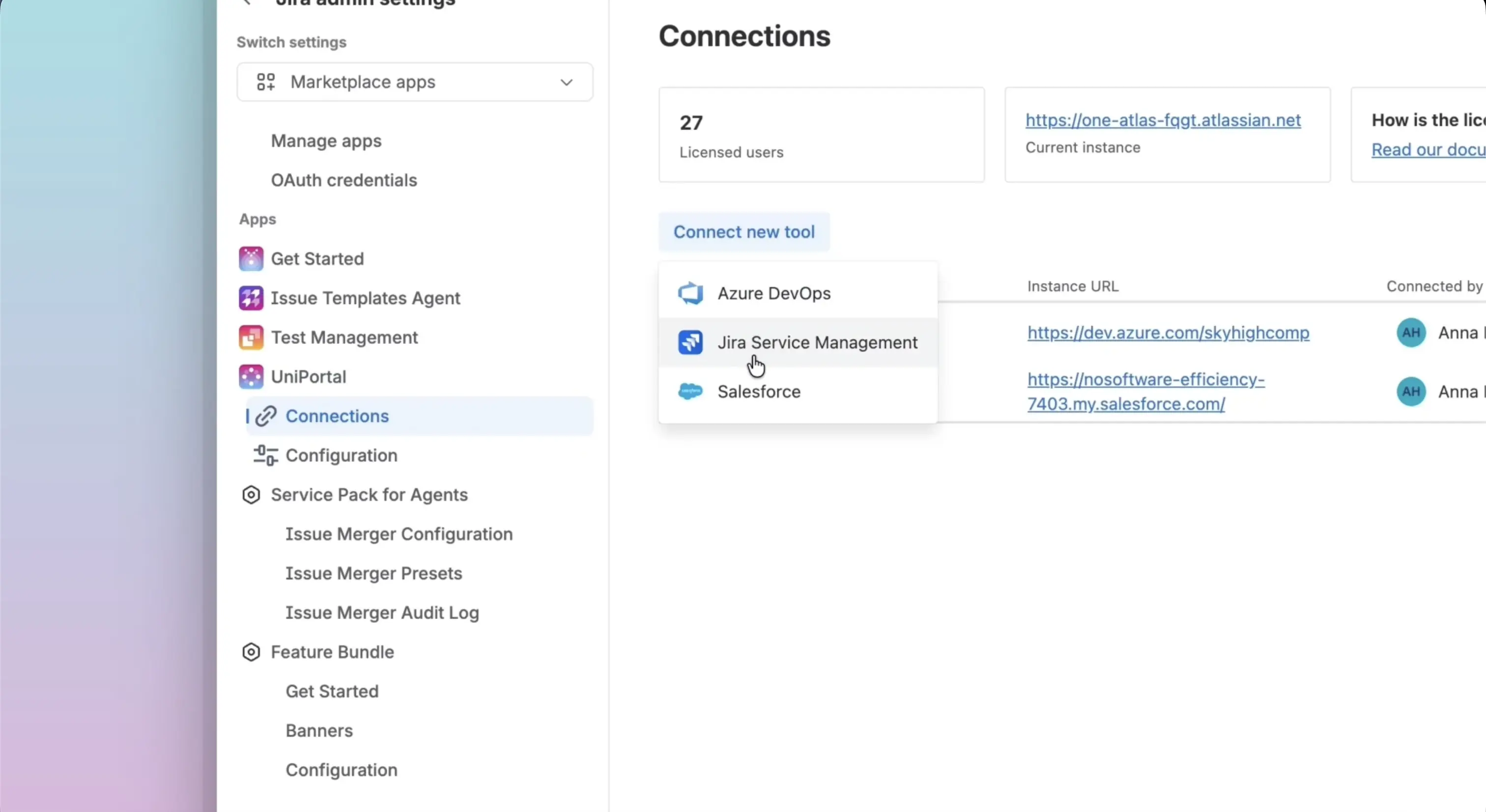Screen dimensions: 1486x812
Task: Open Issue Merger Configuration
Action: [399, 534]
